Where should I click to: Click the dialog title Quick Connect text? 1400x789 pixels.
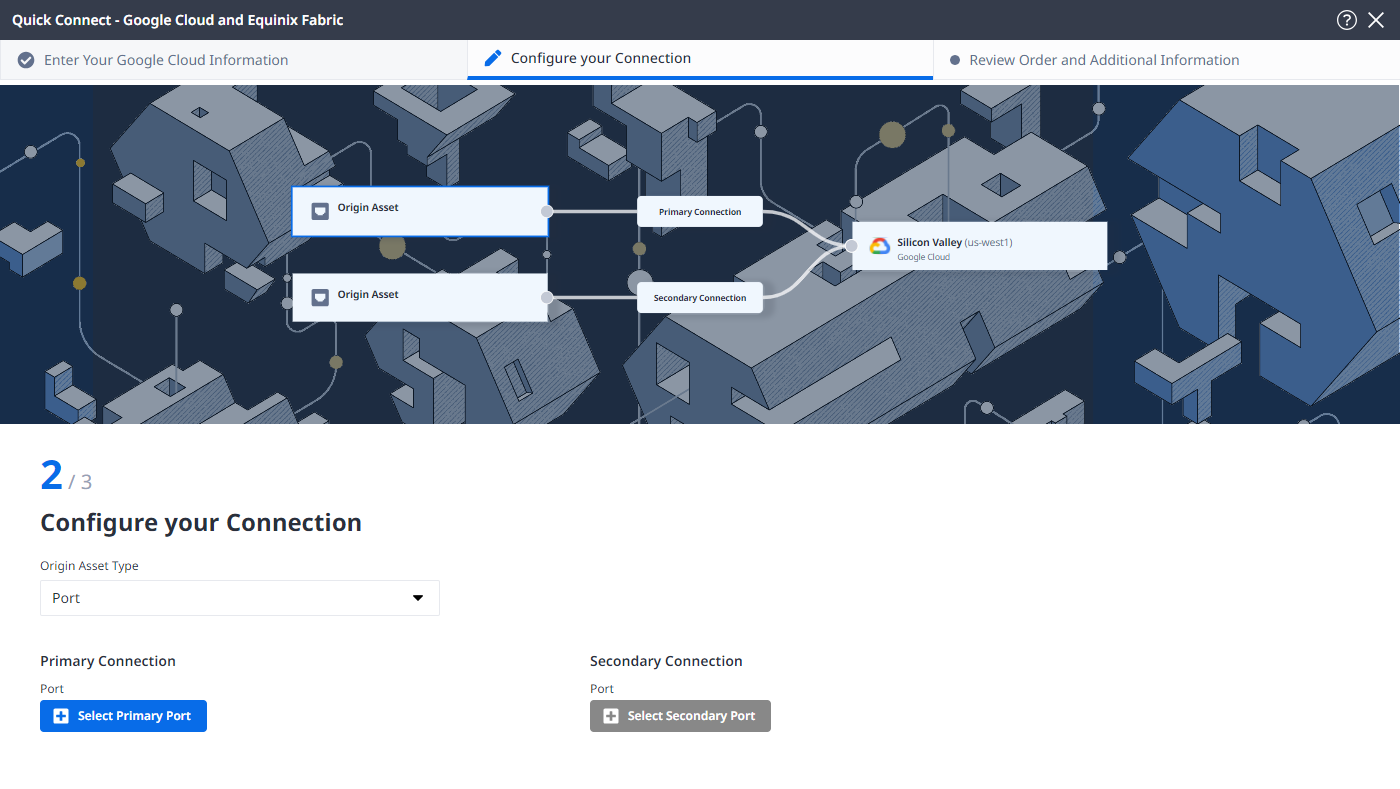tap(178, 20)
